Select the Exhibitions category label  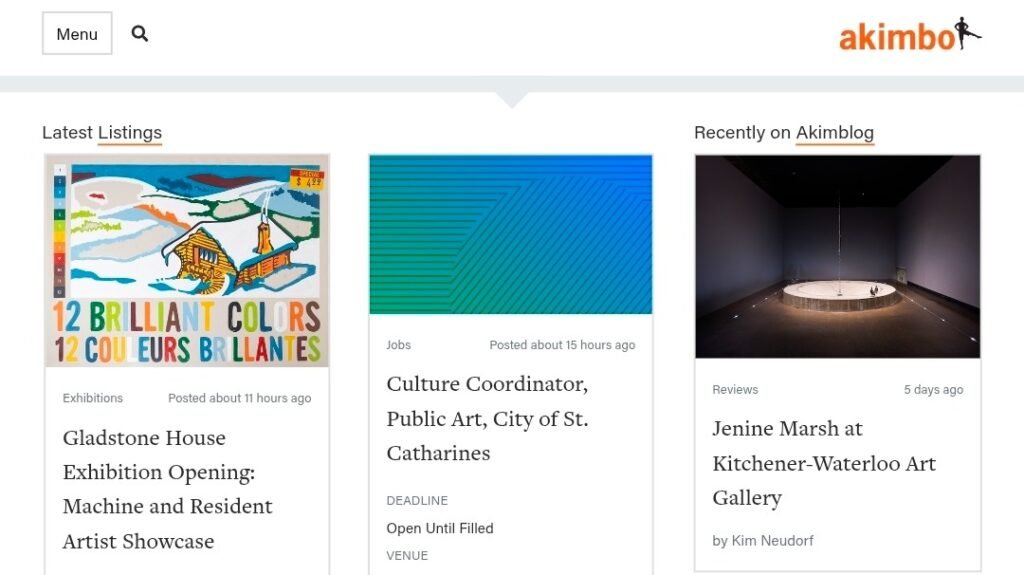click(93, 398)
